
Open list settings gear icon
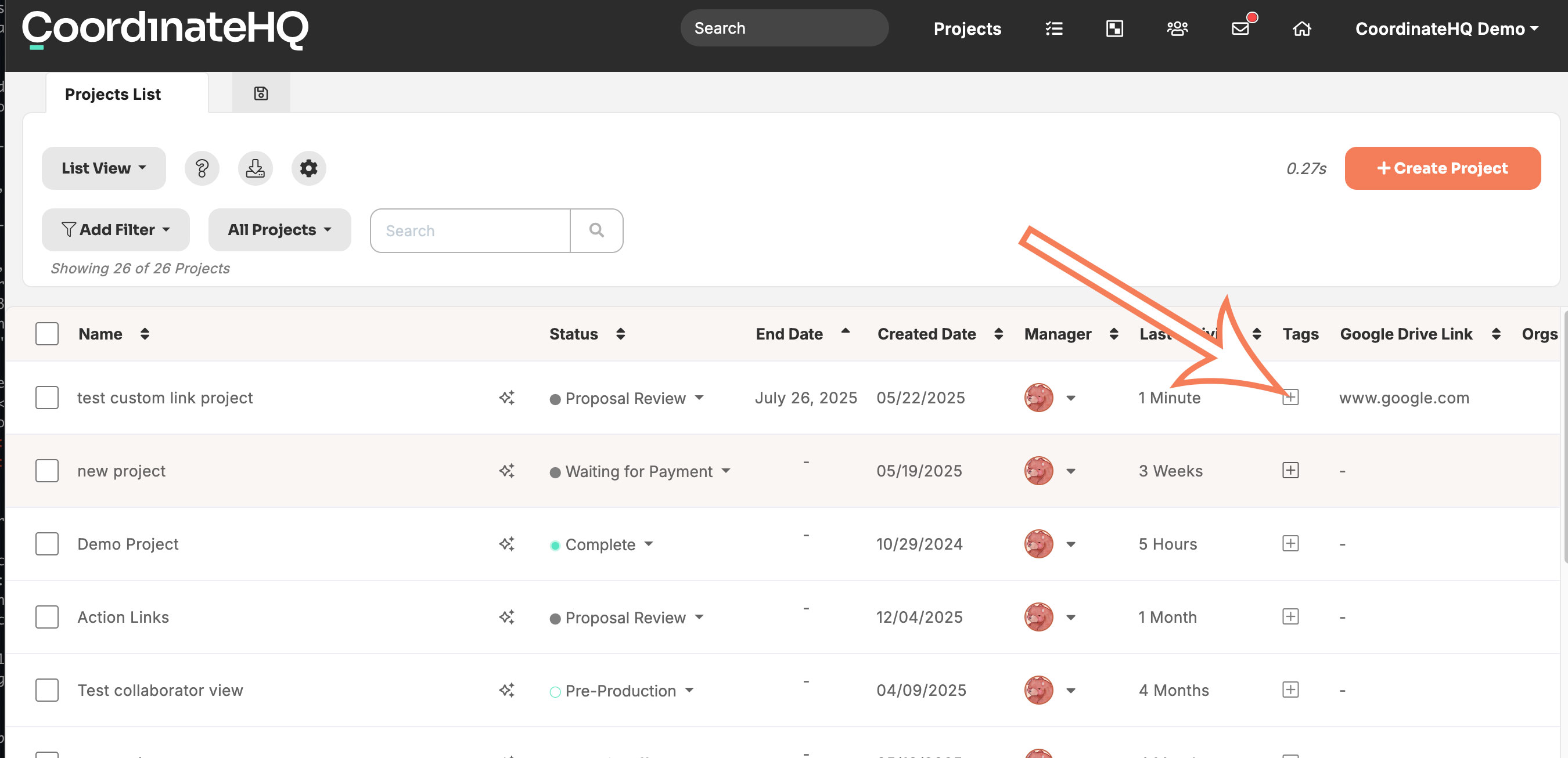308,168
